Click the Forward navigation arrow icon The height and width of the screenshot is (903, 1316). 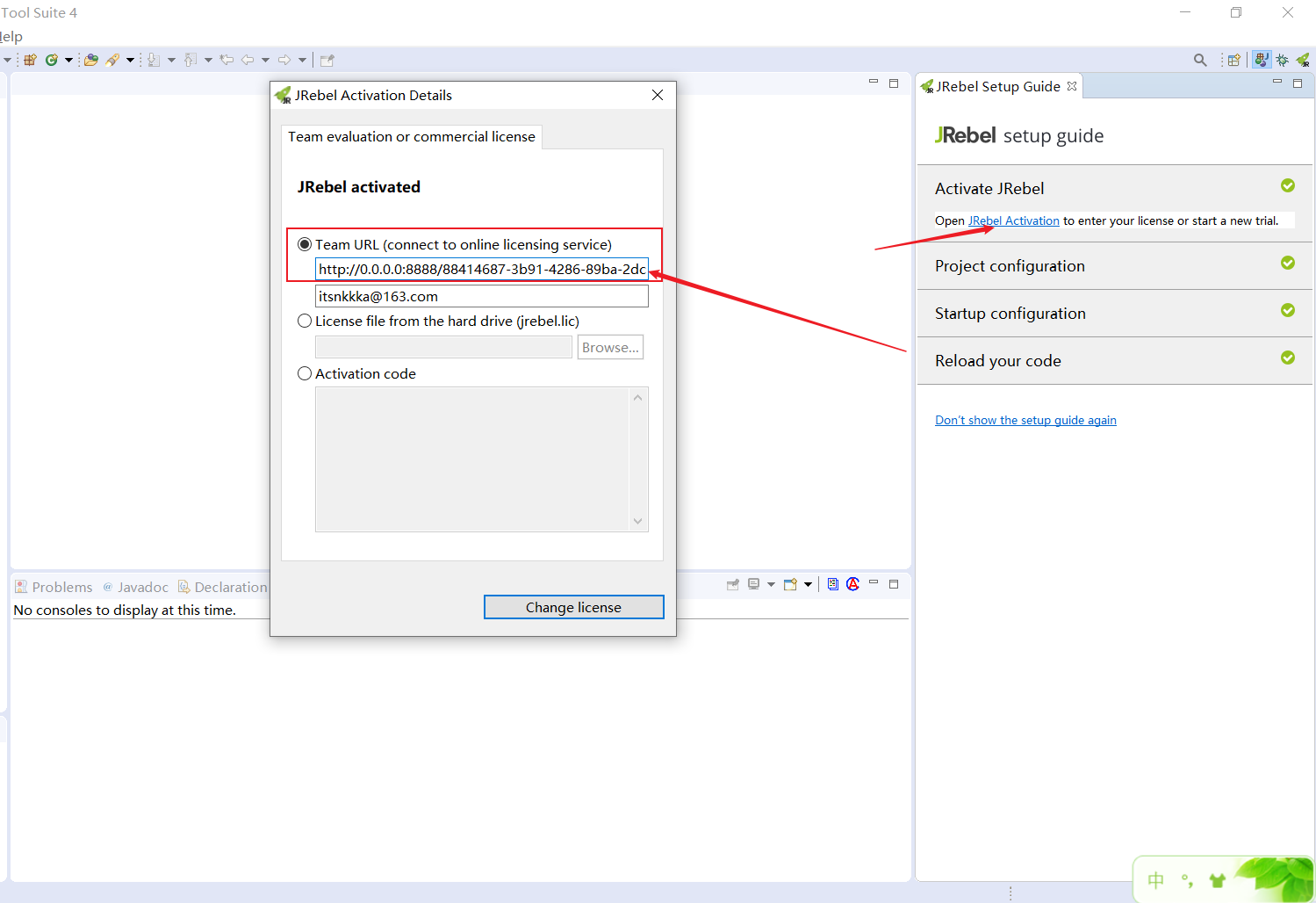coord(284,60)
